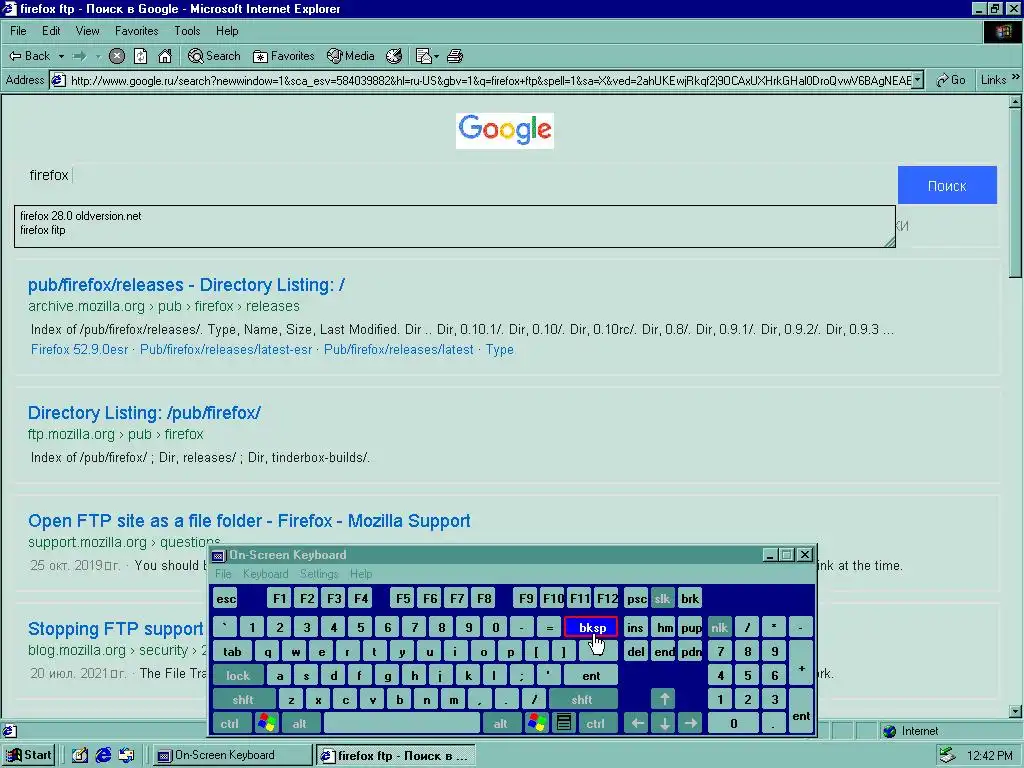
Task: Refresh the page with the Refresh icon
Action: click(140, 56)
